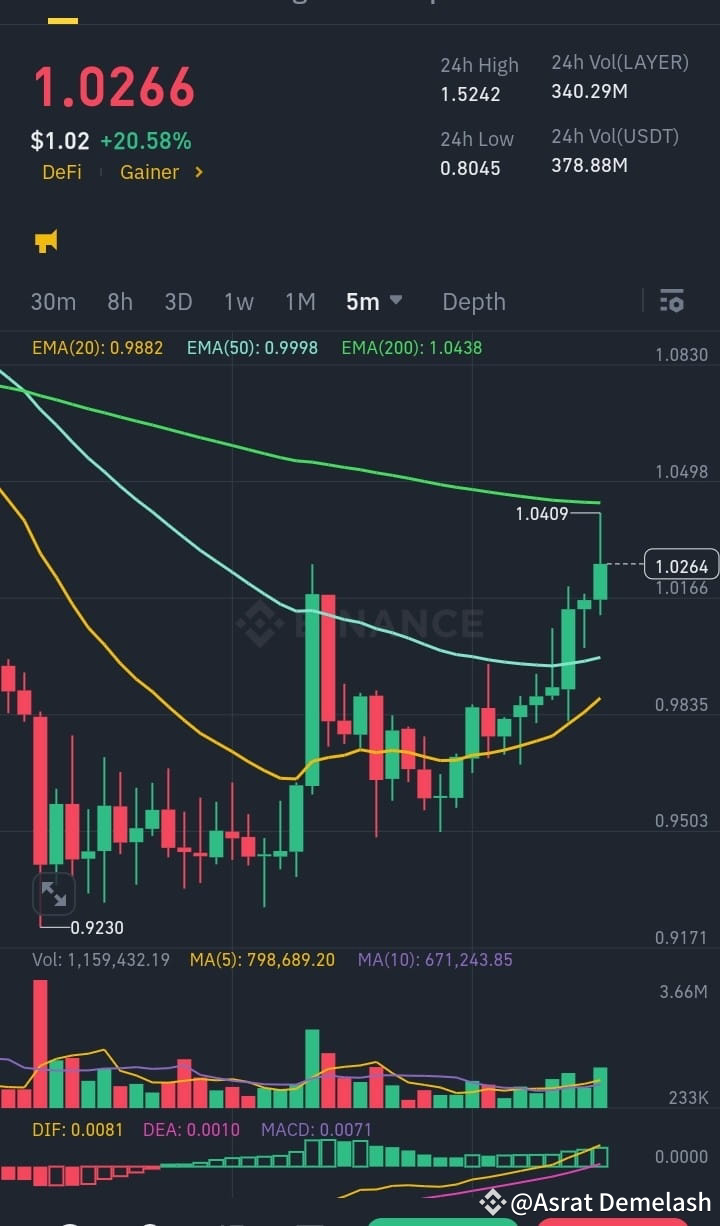This screenshot has width=720, height=1226.
Task: Select the 1M timeframe
Action: 300,301
